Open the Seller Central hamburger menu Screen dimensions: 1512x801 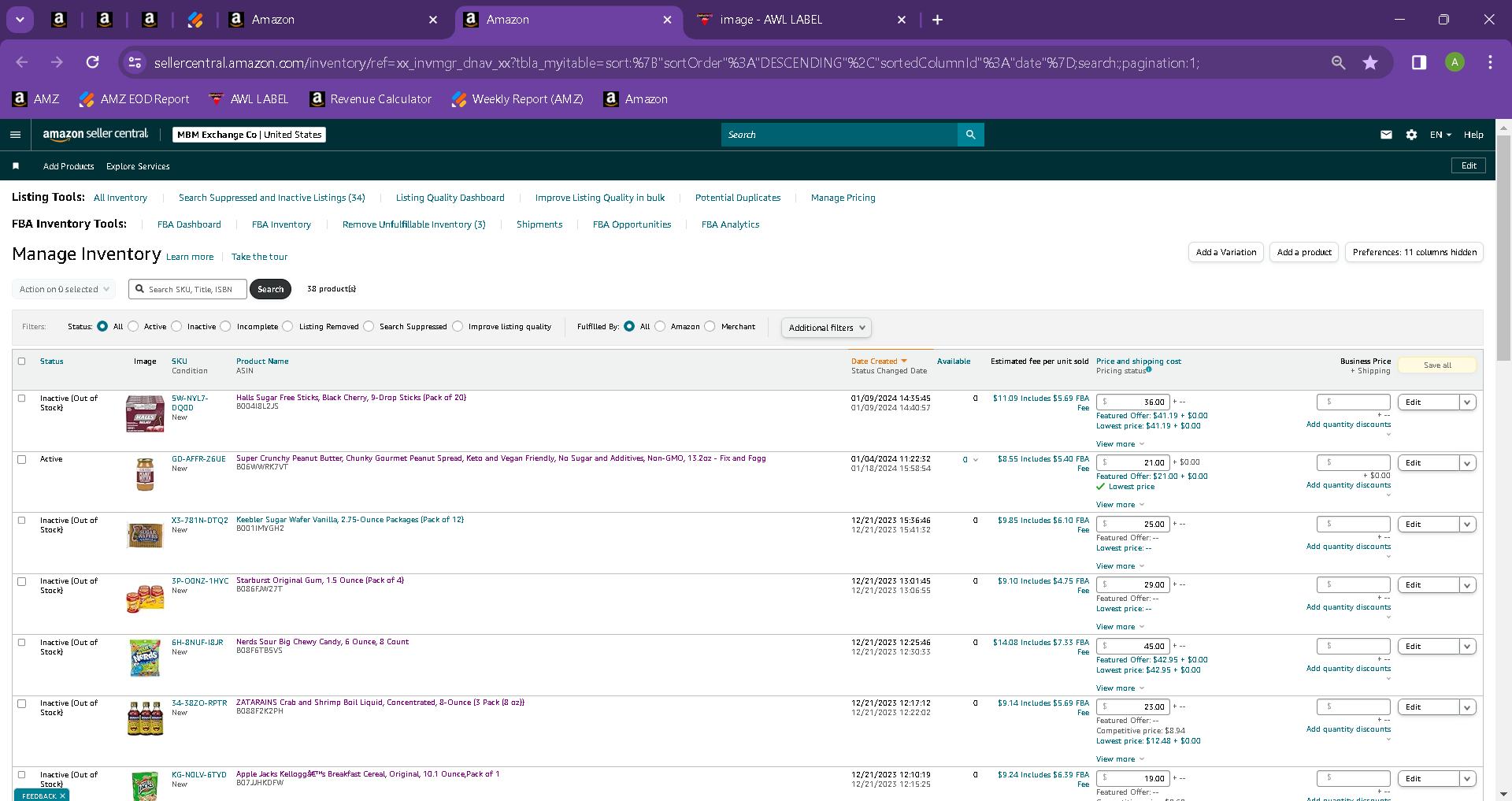(15, 135)
